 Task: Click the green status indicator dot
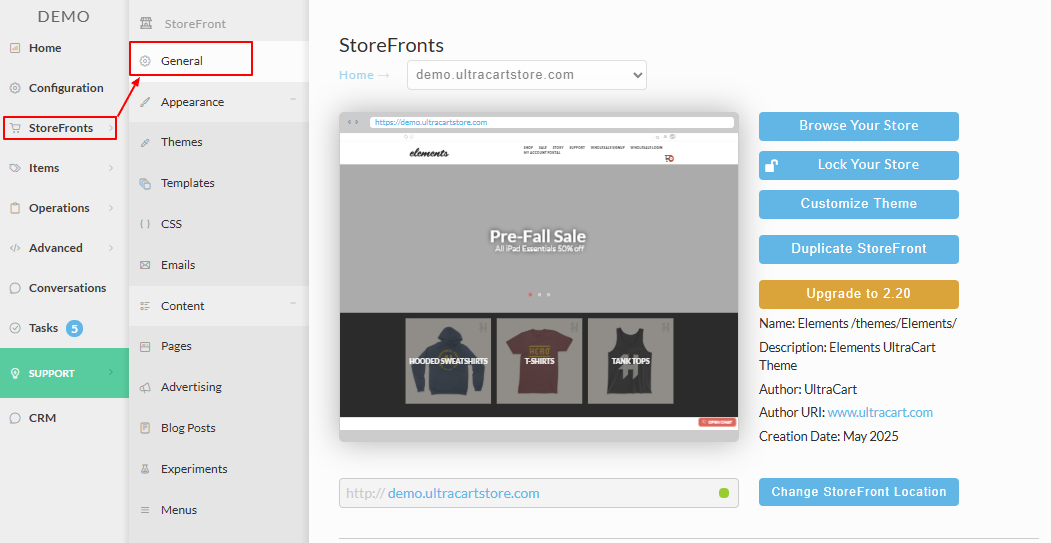724,493
